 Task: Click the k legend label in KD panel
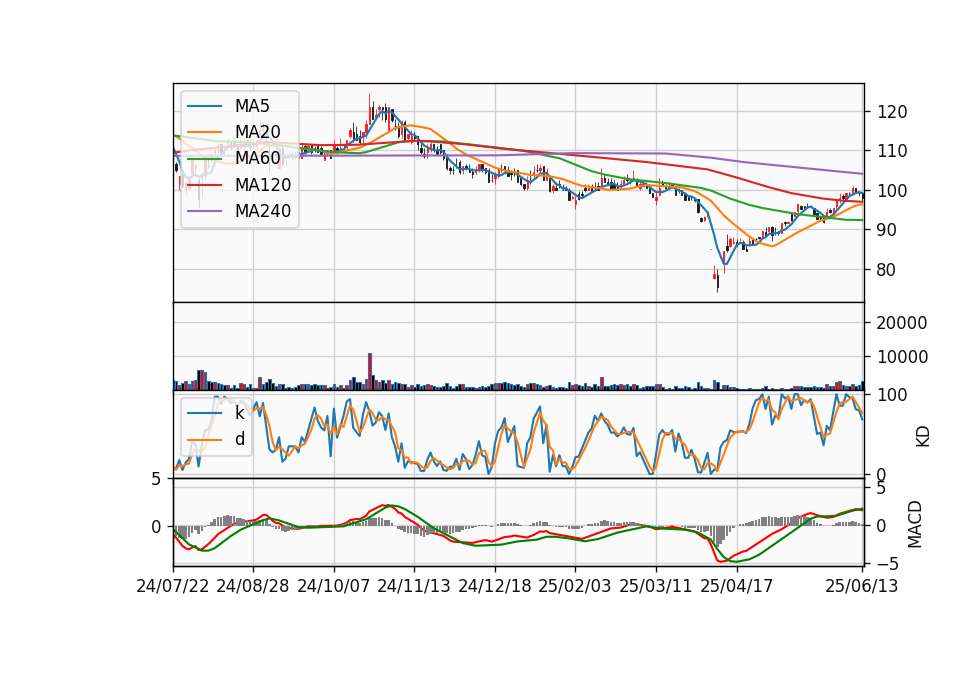point(239,413)
